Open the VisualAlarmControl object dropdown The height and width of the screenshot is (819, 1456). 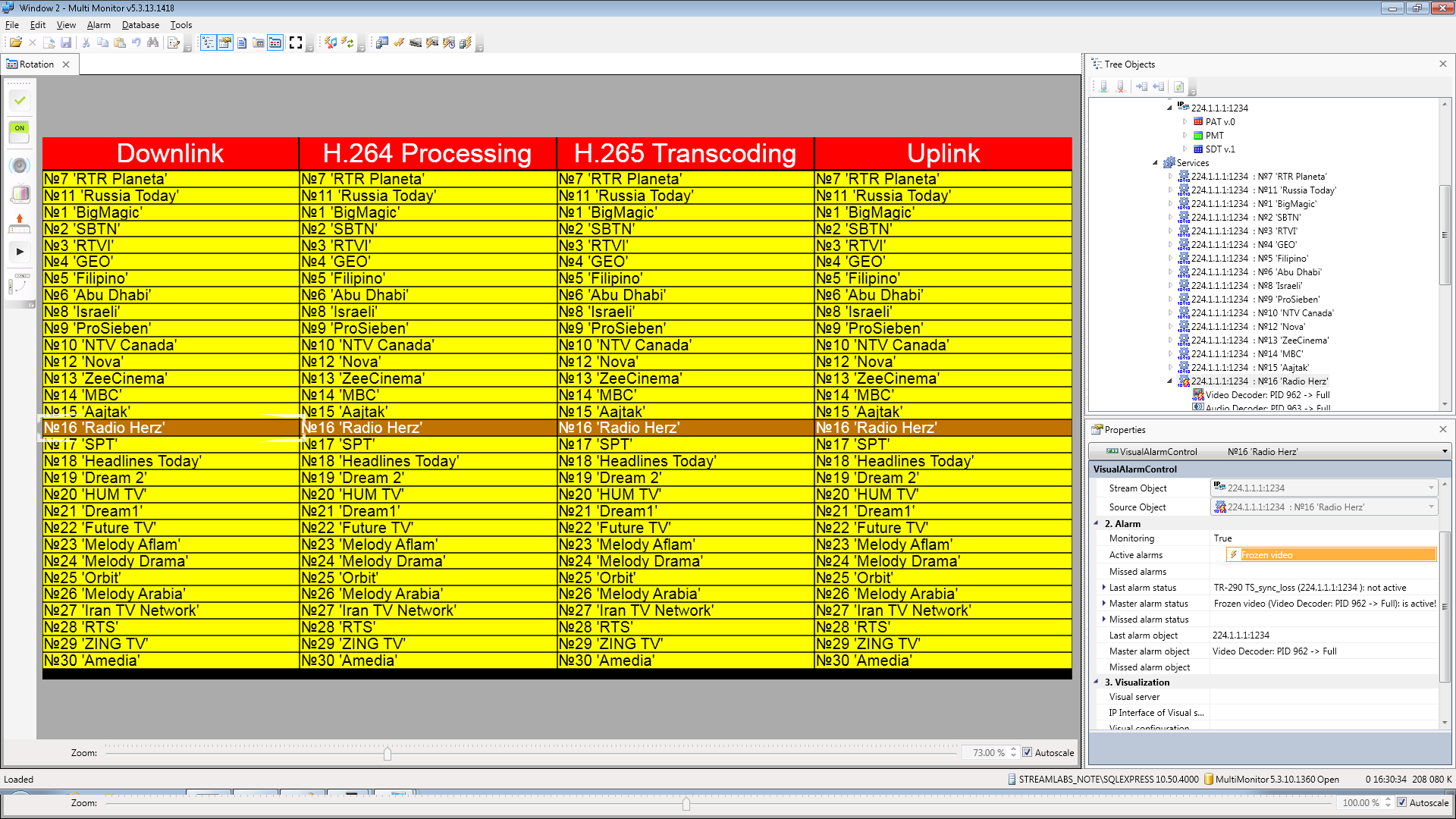[1445, 451]
